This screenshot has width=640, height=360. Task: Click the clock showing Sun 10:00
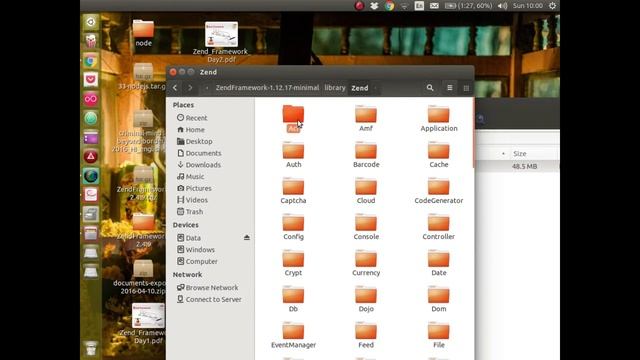tap(528, 6)
